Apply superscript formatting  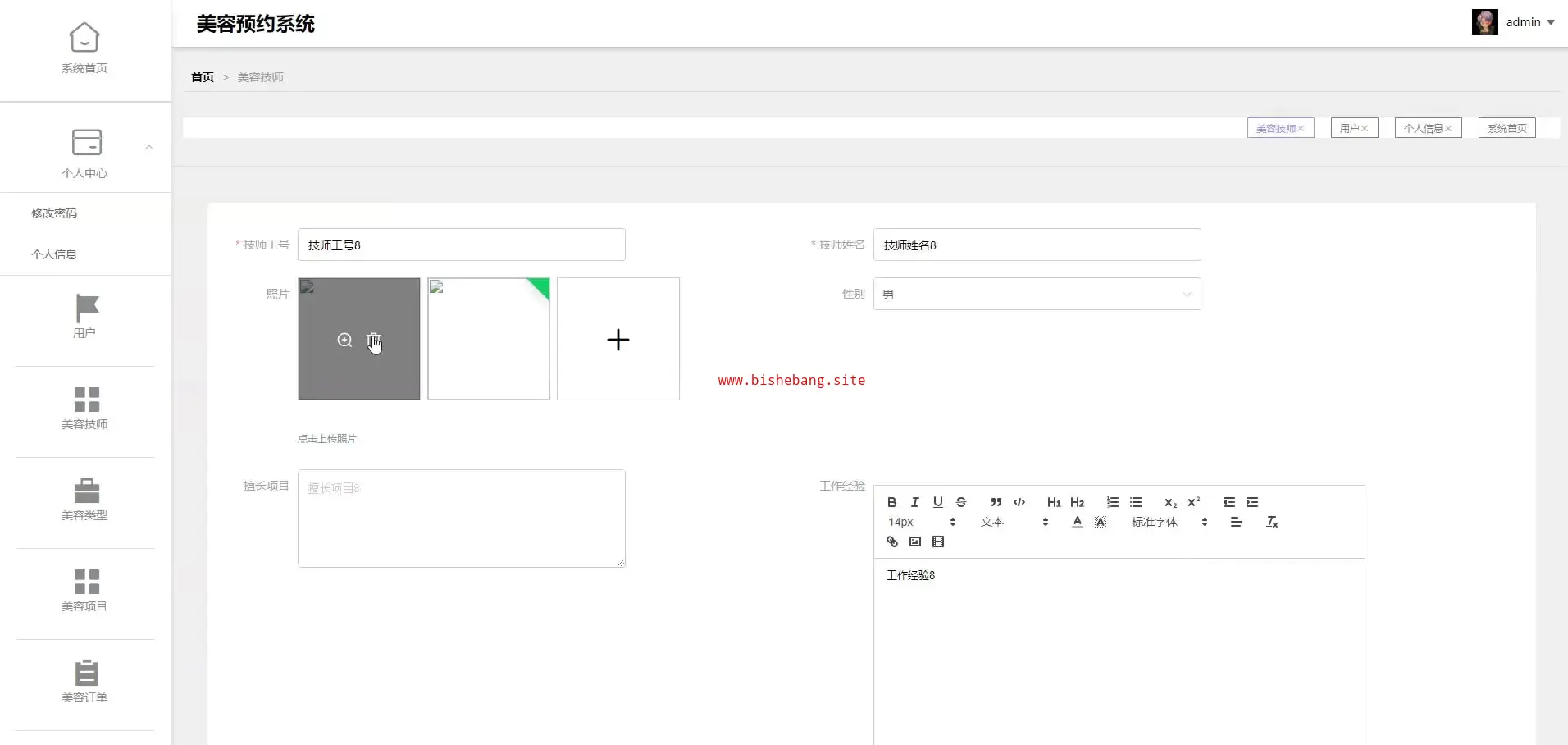pyautogui.click(x=1194, y=502)
